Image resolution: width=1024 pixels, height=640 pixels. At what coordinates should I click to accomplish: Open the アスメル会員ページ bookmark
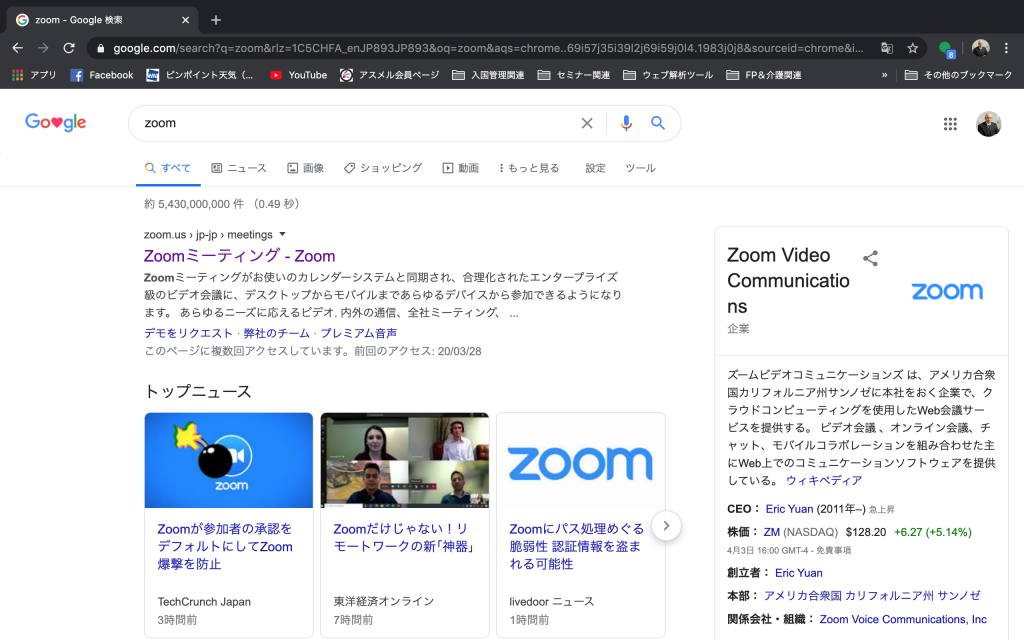click(389, 75)
